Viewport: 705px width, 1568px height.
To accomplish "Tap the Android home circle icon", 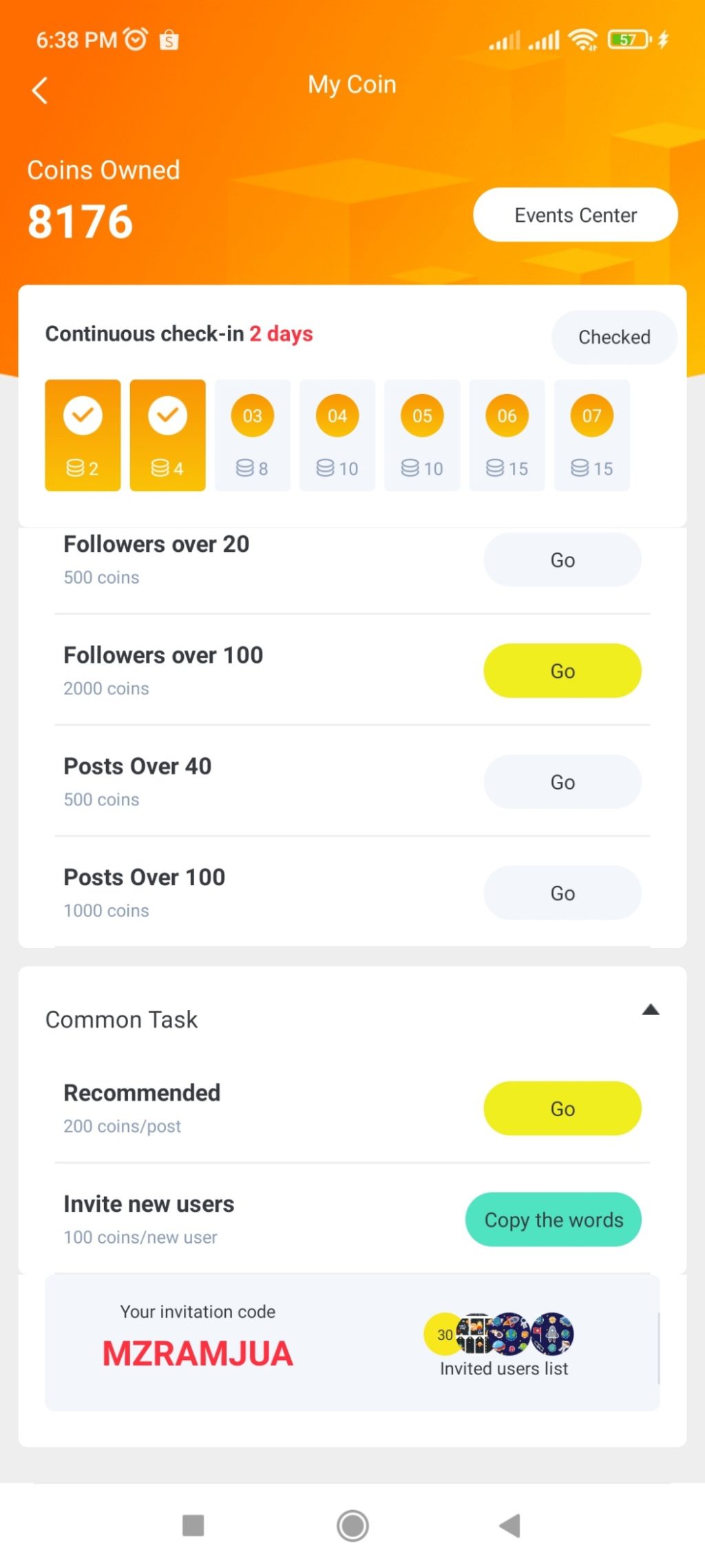I will (352, 1525).
